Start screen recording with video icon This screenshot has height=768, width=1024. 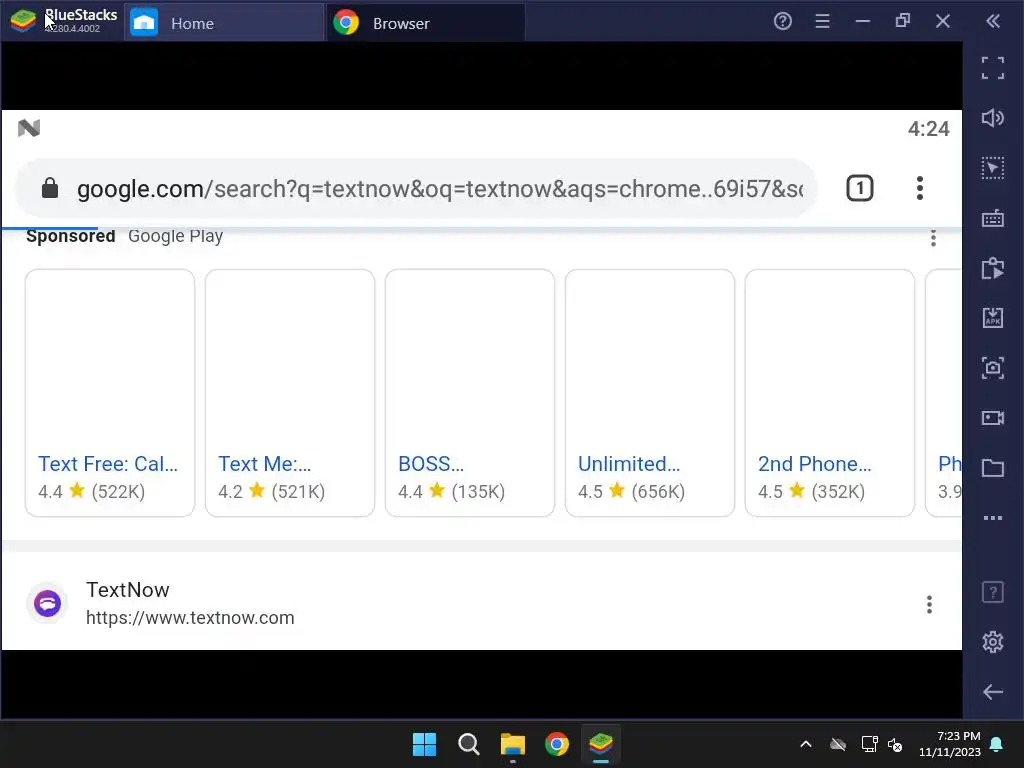pos(993,418)
